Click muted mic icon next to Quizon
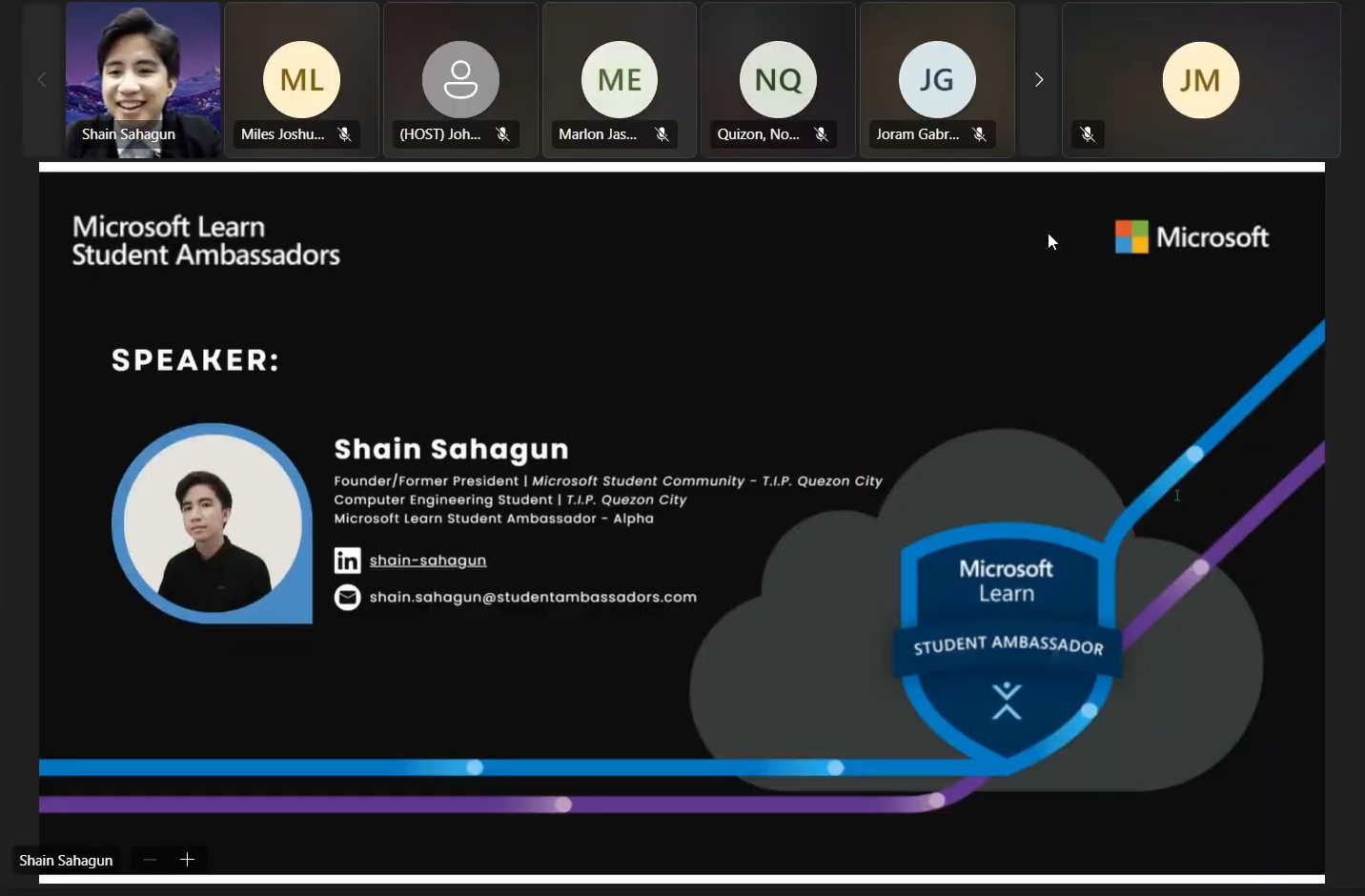 821,134
